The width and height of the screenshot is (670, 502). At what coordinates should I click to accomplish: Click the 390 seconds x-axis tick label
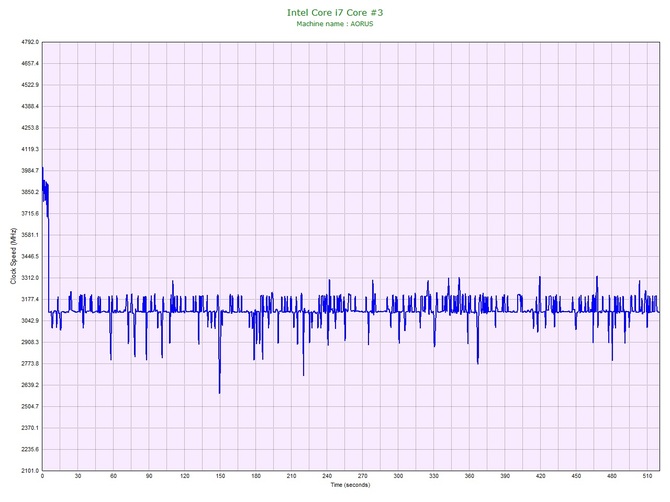(505, 476)
